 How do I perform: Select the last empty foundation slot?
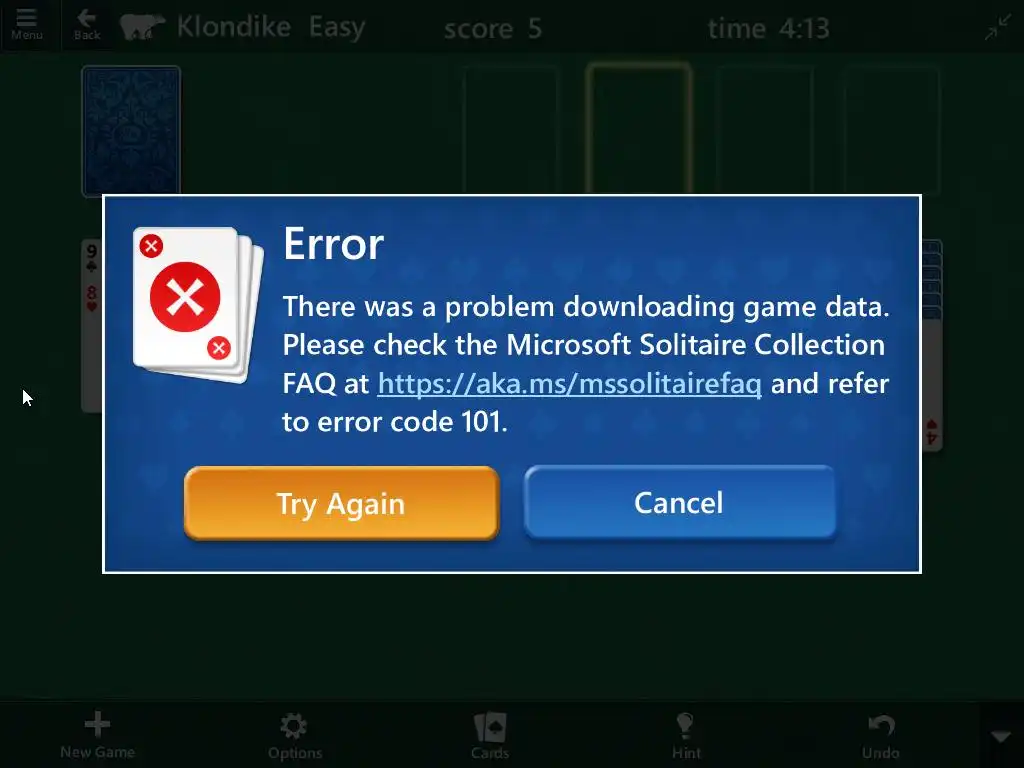(891, 129)
